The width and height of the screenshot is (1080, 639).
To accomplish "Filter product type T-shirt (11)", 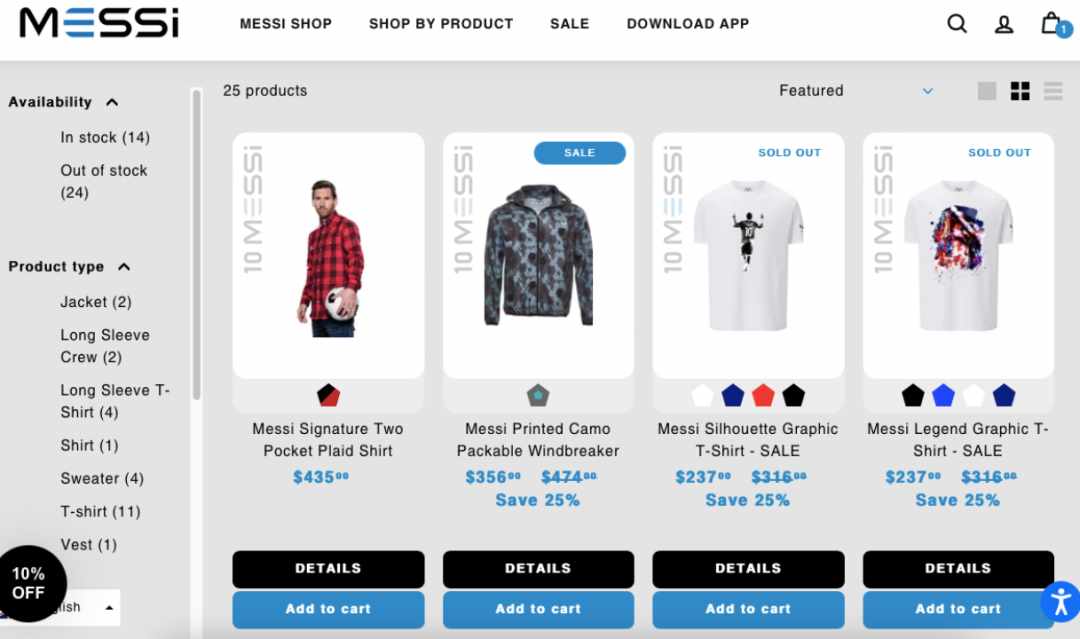I will (x=100, y=512).
